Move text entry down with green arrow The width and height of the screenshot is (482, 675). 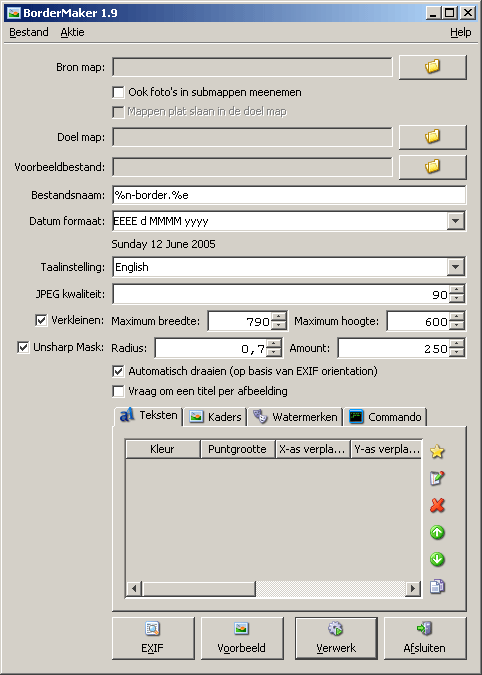point(437,560)
